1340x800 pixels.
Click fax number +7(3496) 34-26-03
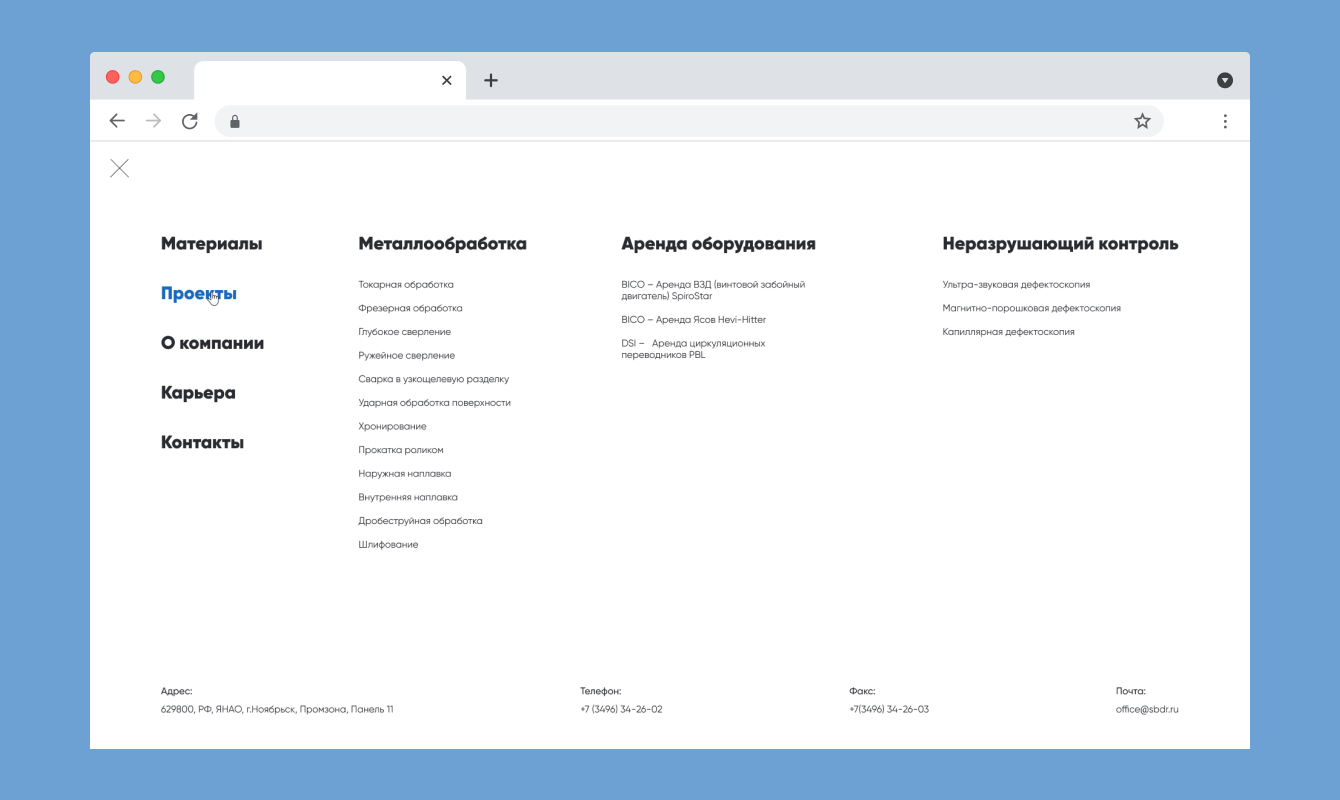(x=889, y=709)
